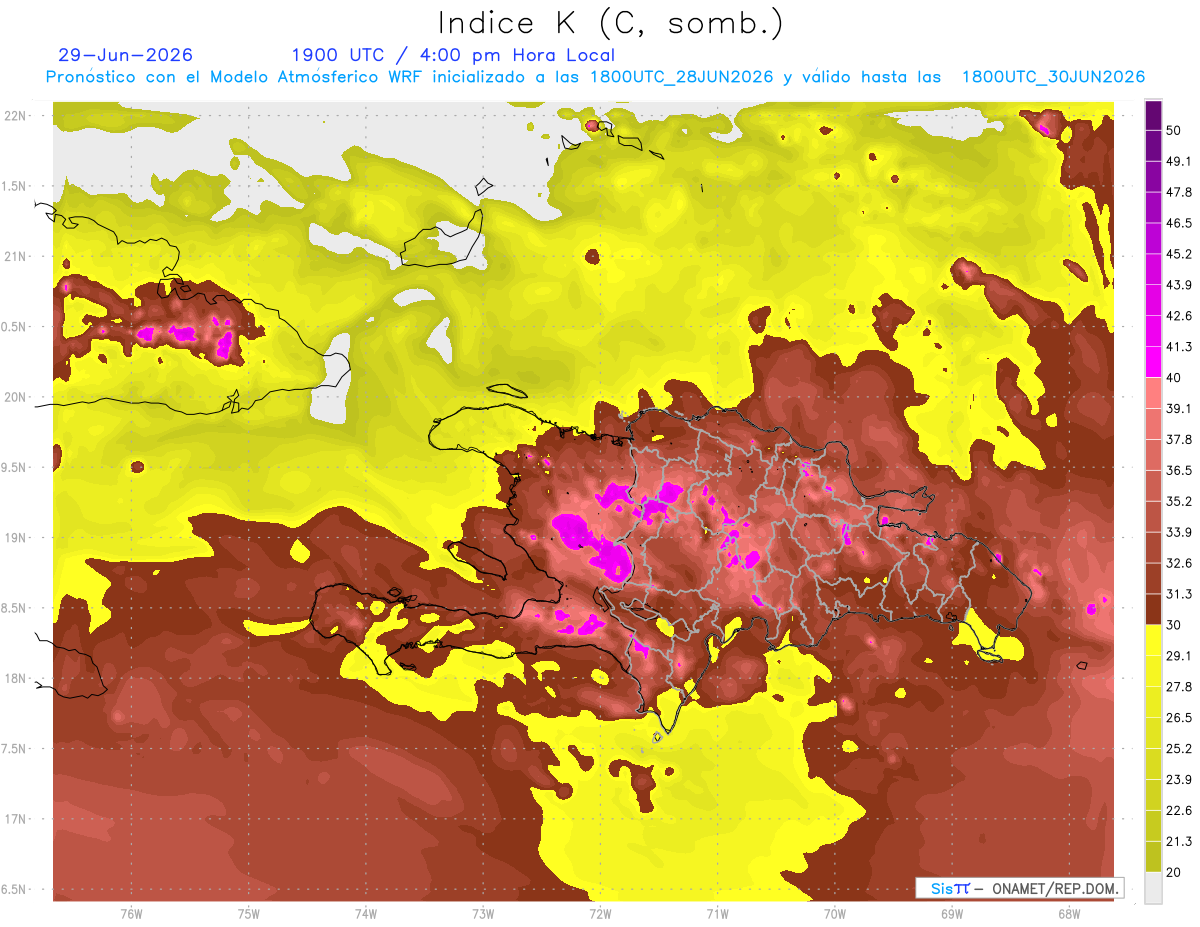This screenshot has height=927, width=1200.
Task: Click the colorbar value 50
Action: coord(1174,129)
